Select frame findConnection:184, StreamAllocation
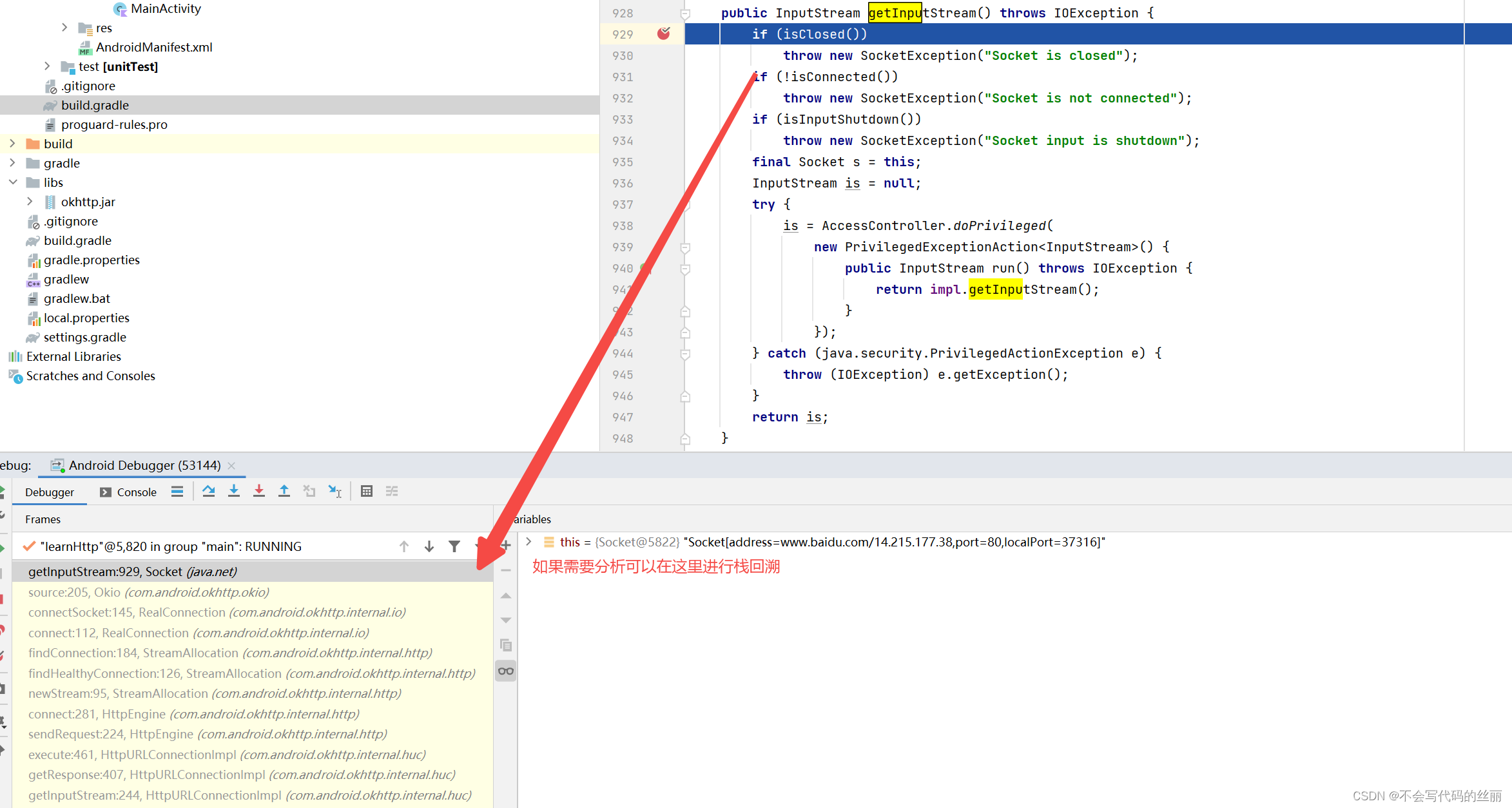 [x=253, y=653]
